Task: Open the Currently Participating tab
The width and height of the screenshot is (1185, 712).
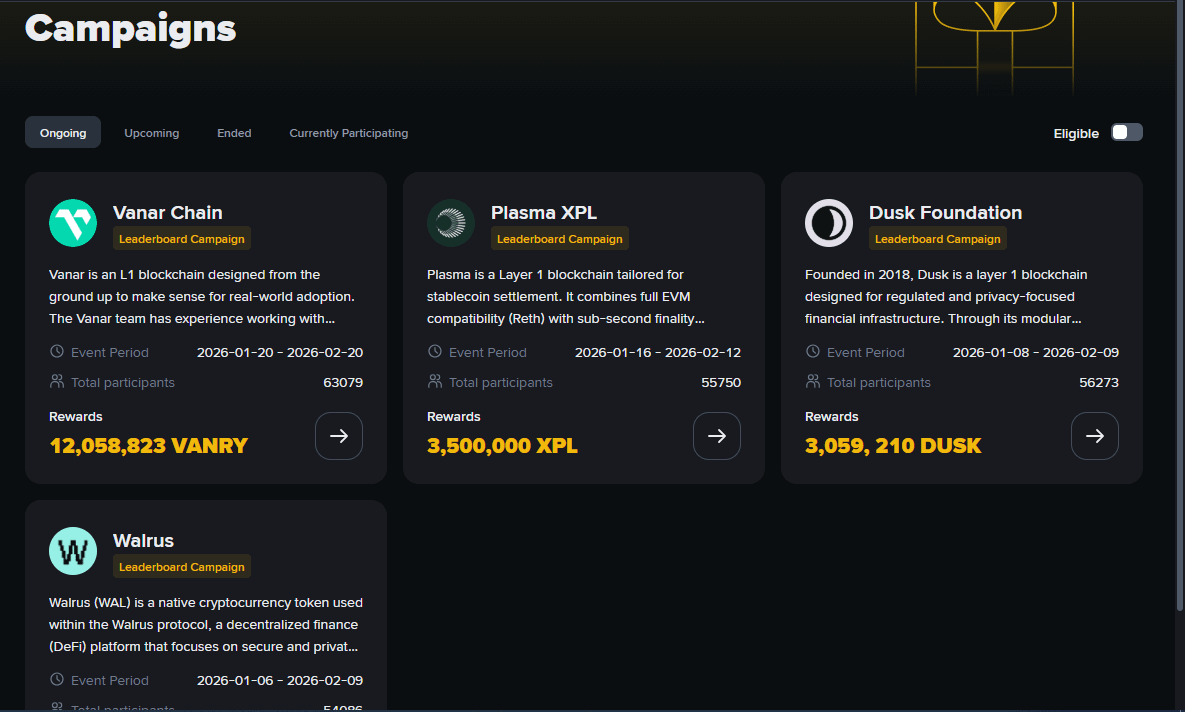Action: (x=348, y=133)
